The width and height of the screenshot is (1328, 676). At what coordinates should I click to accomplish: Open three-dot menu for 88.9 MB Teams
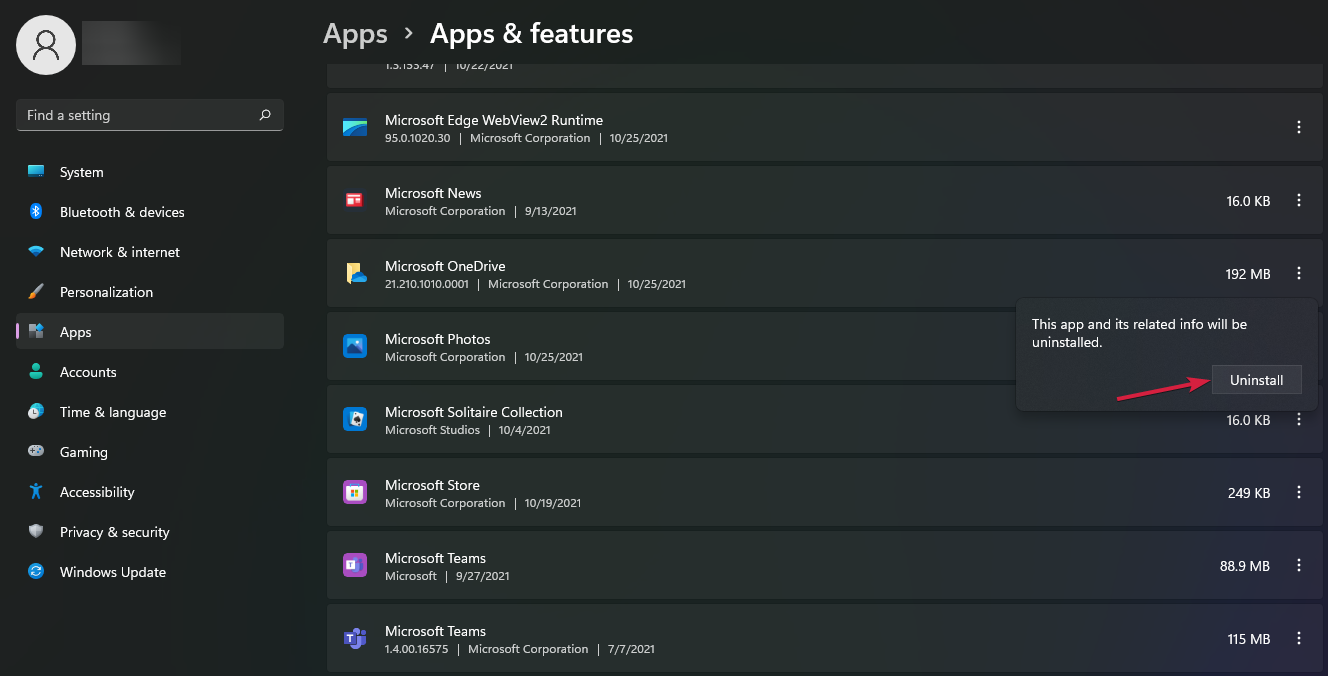1299,565
